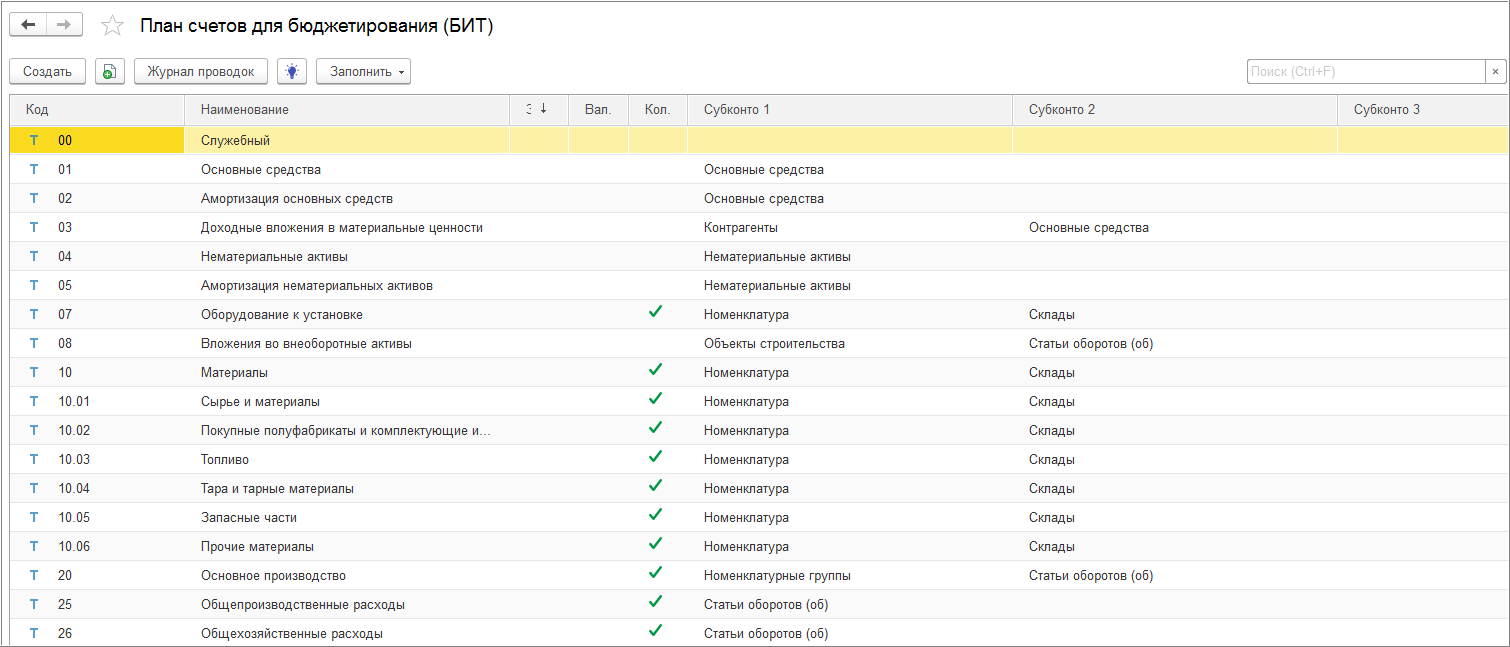Open the Заполнить dropdown menu
Image resolution: width=1510 pixels, height=647 pixels.
363,71
